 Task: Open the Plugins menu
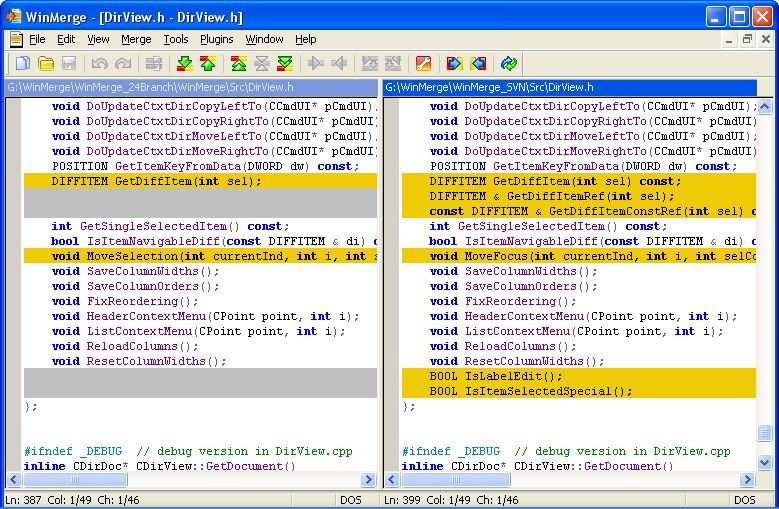(x=216, y=39)
